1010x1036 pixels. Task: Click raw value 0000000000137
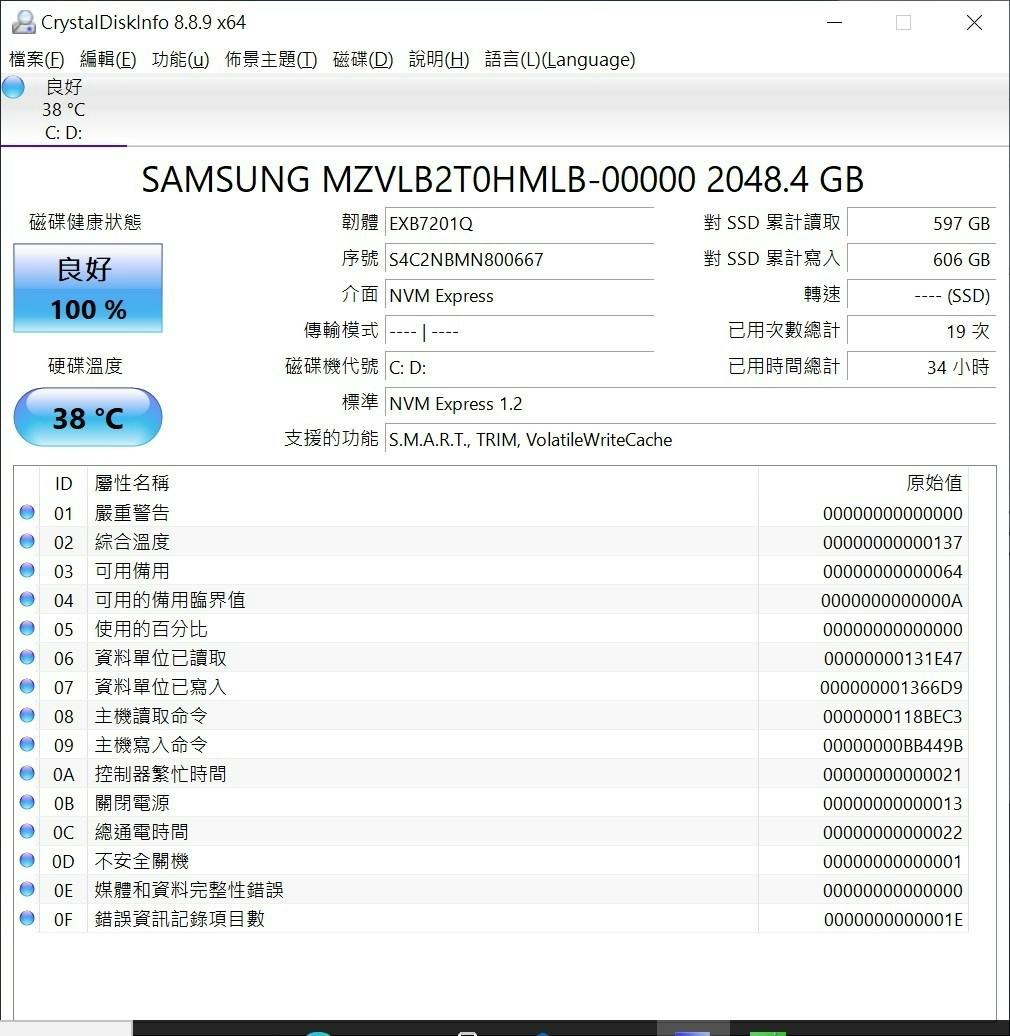tap(892, 542)
